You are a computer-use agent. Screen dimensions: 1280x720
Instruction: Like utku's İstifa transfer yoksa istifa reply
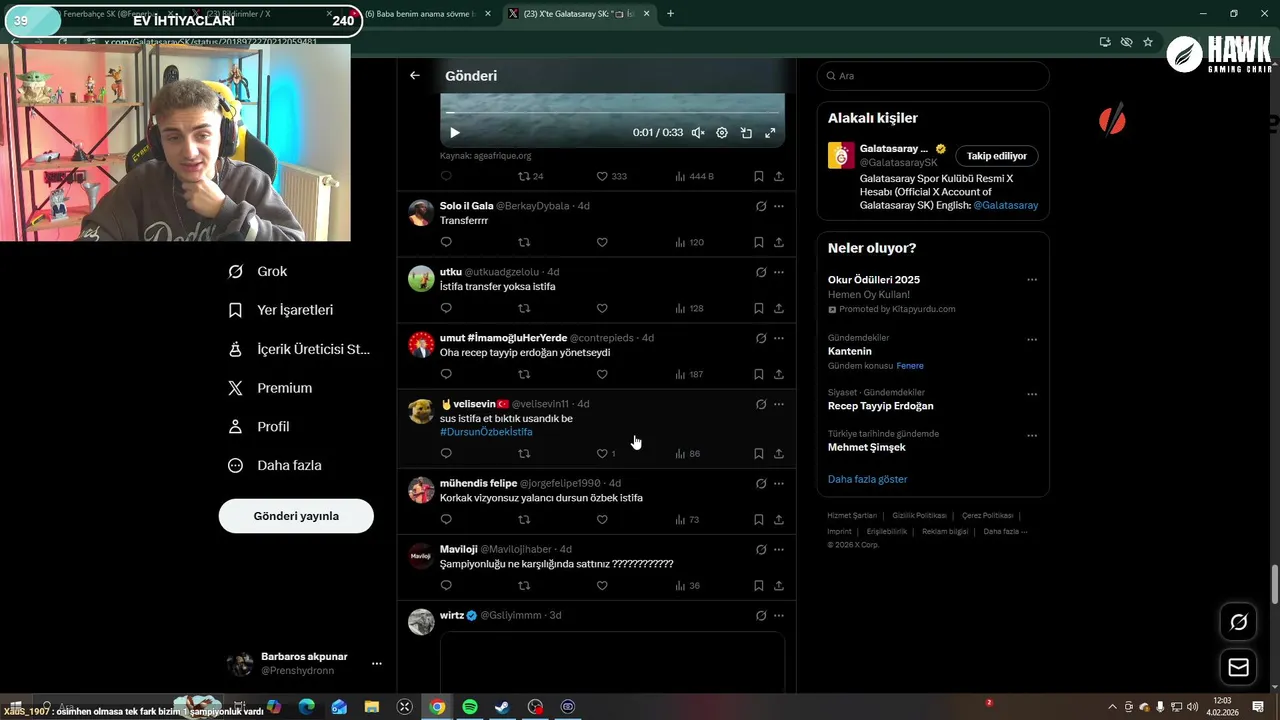pos(602,308)
